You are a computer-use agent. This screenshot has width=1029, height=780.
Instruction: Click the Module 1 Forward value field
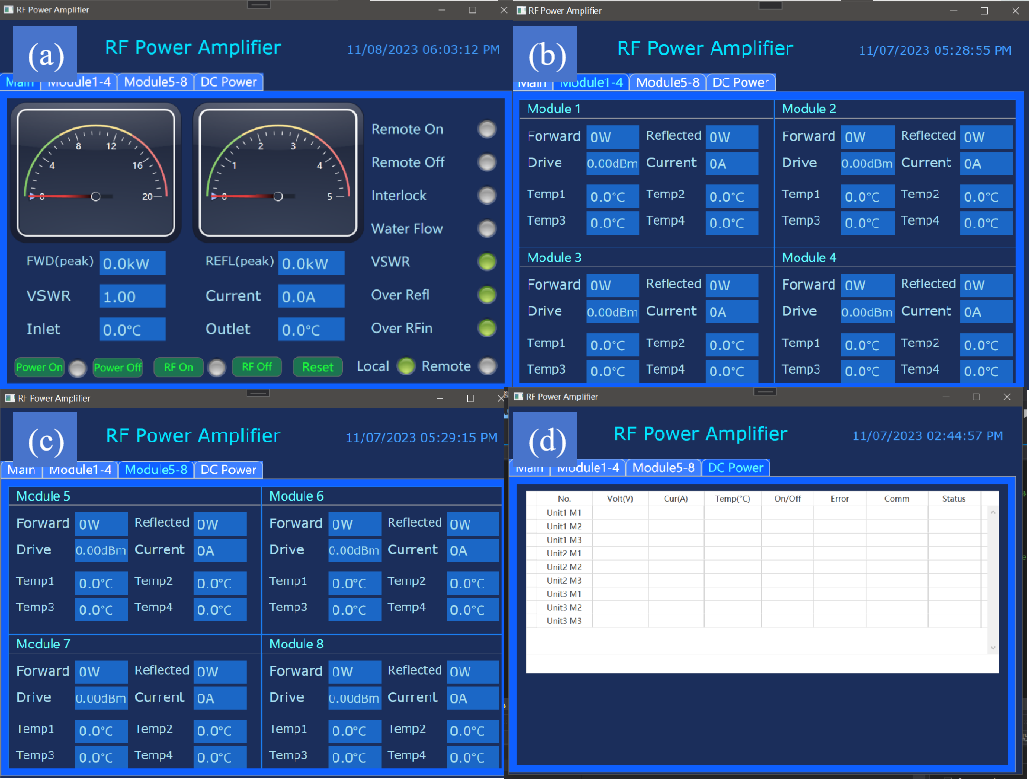pyautogui.click(x=612, y=137)
